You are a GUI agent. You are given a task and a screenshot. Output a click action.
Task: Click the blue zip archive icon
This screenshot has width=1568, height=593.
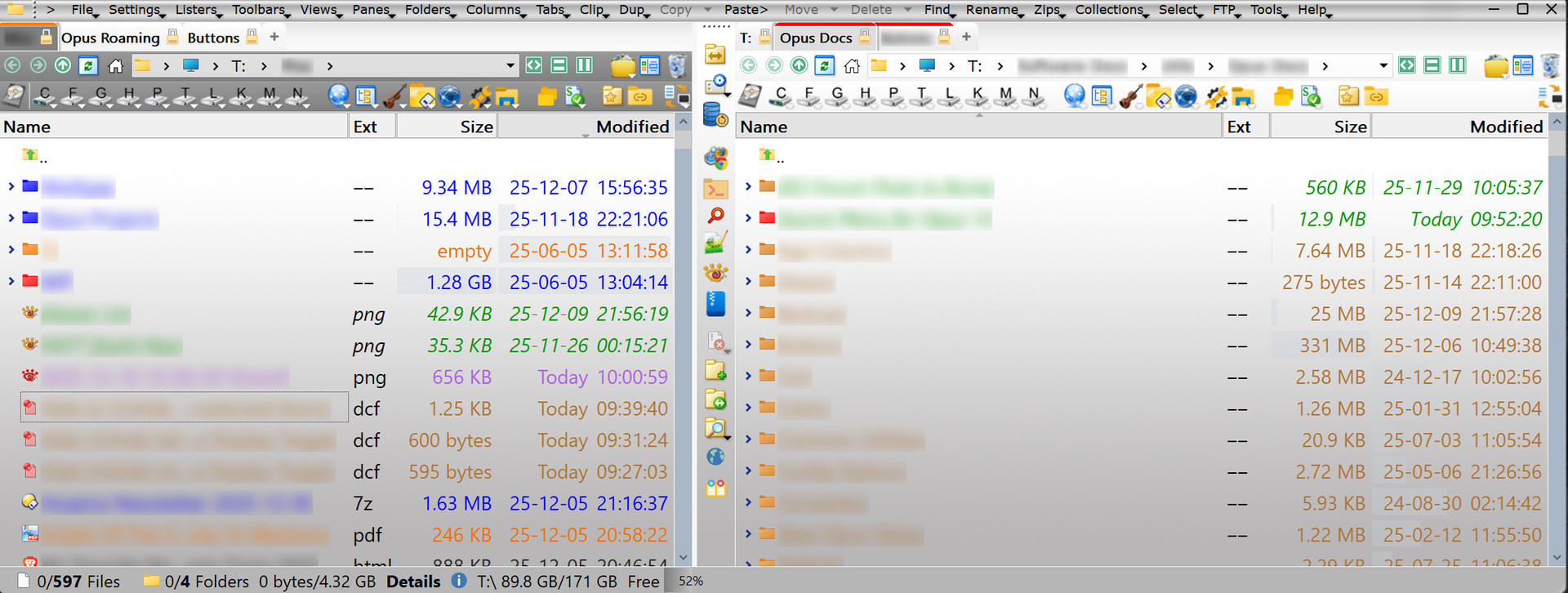pyautogui.click(x=715, y=303)
